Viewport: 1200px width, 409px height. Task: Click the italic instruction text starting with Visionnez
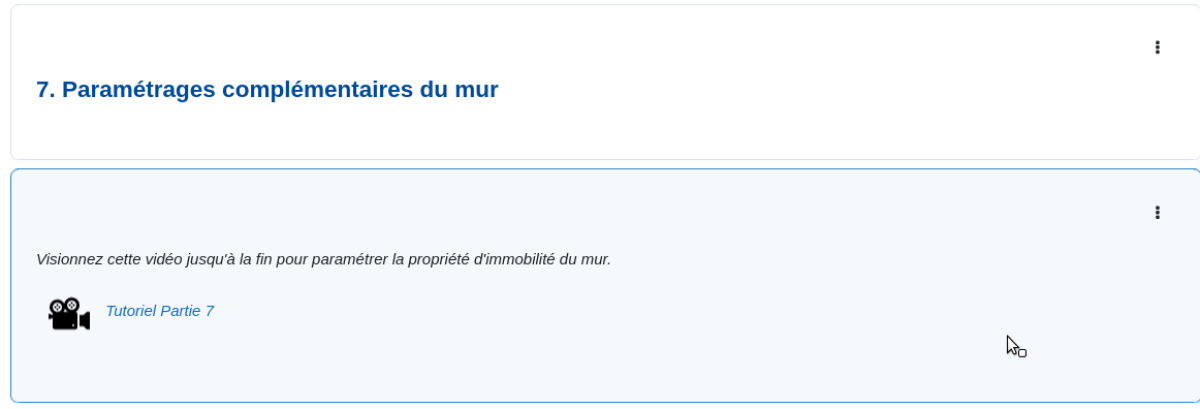323,259
